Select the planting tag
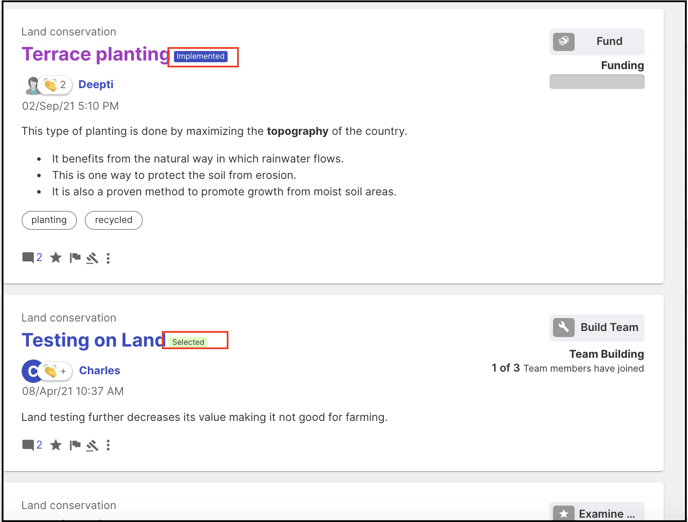The height and width of the screenshot is (522, 688). pos(49,220)
